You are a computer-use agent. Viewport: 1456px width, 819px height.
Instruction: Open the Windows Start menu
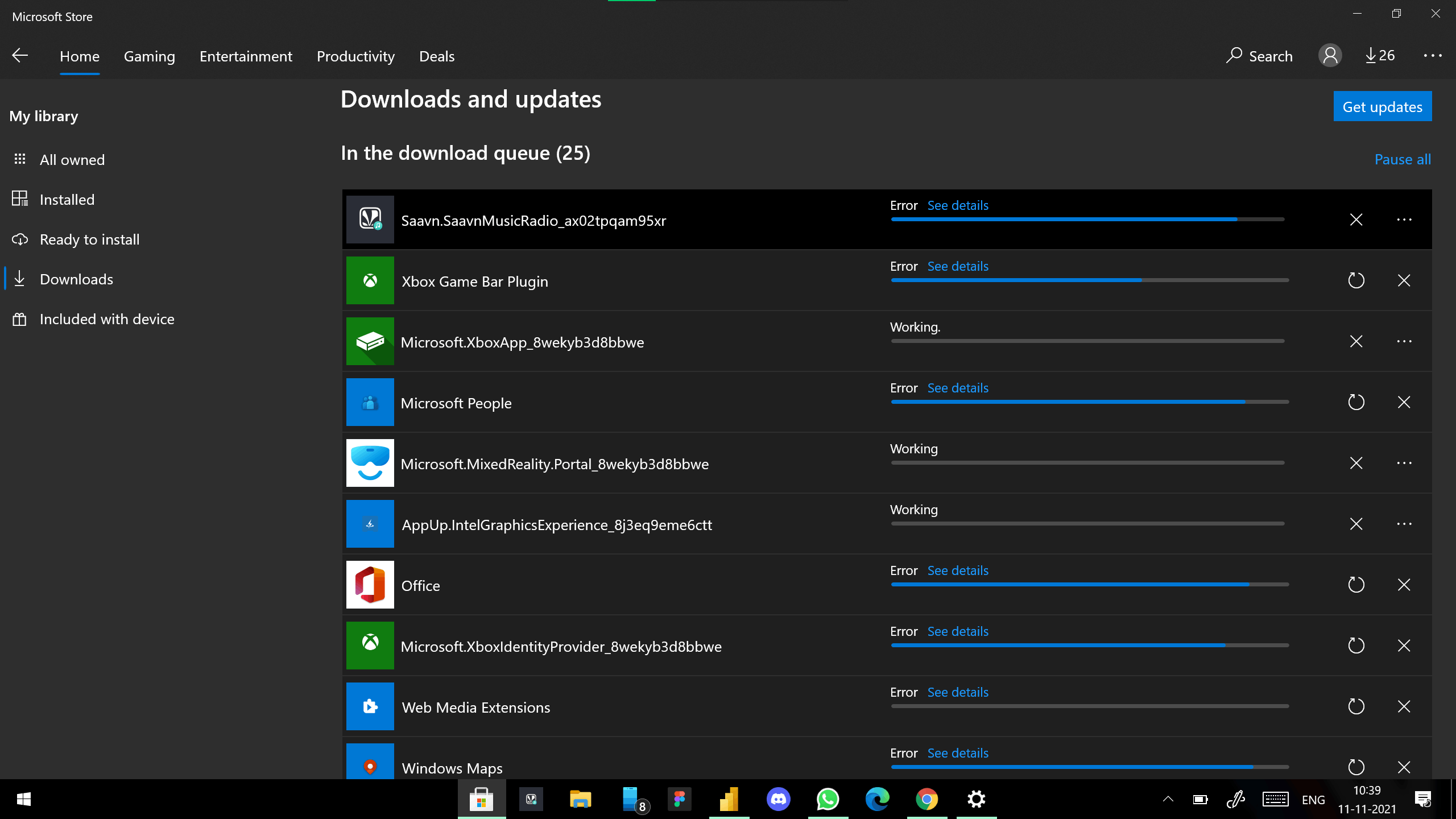click(x=24, y=799)
